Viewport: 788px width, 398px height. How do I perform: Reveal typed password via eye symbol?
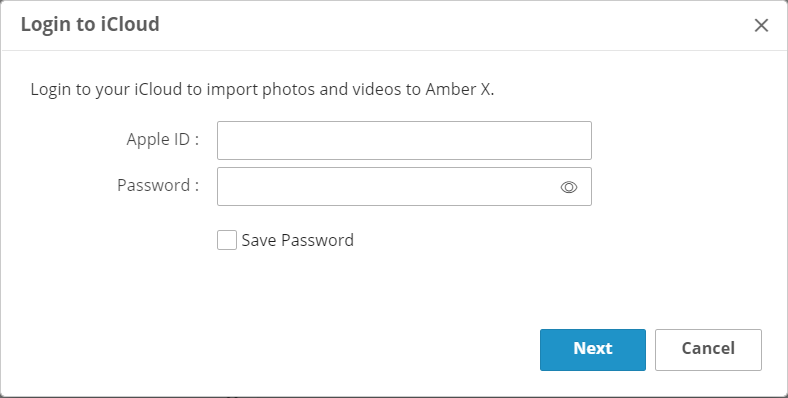pos(568,187)
